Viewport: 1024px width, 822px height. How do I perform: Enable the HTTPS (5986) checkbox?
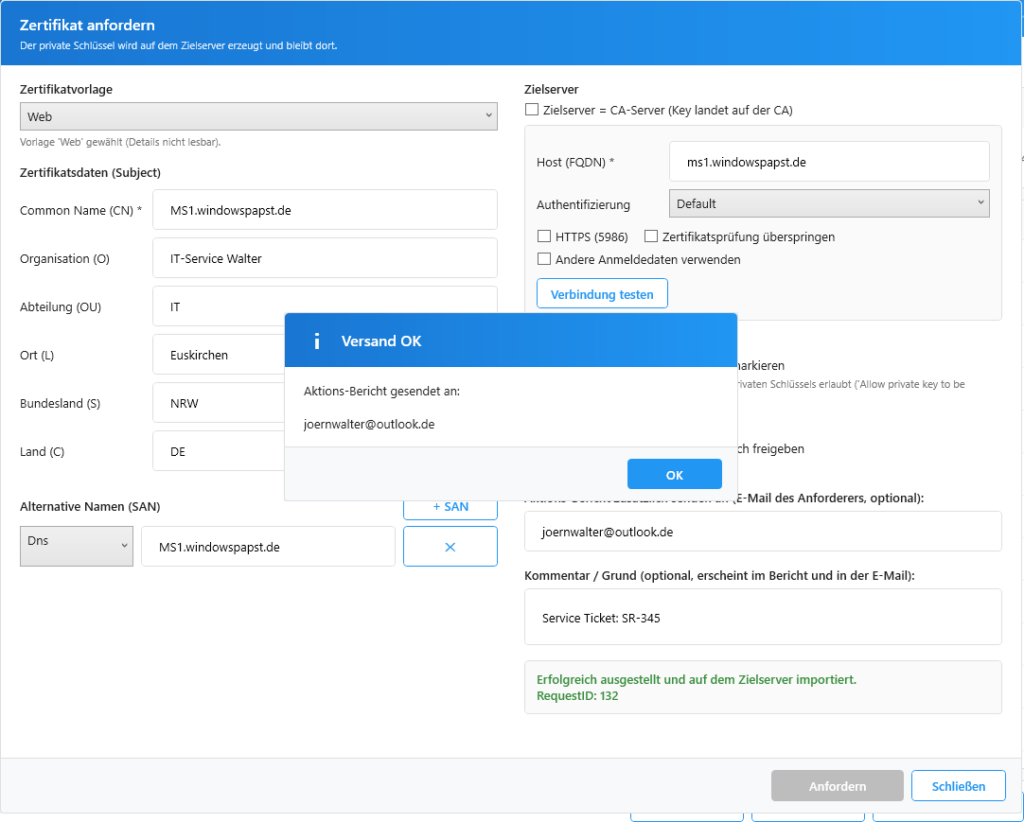[x=544, y=236]
